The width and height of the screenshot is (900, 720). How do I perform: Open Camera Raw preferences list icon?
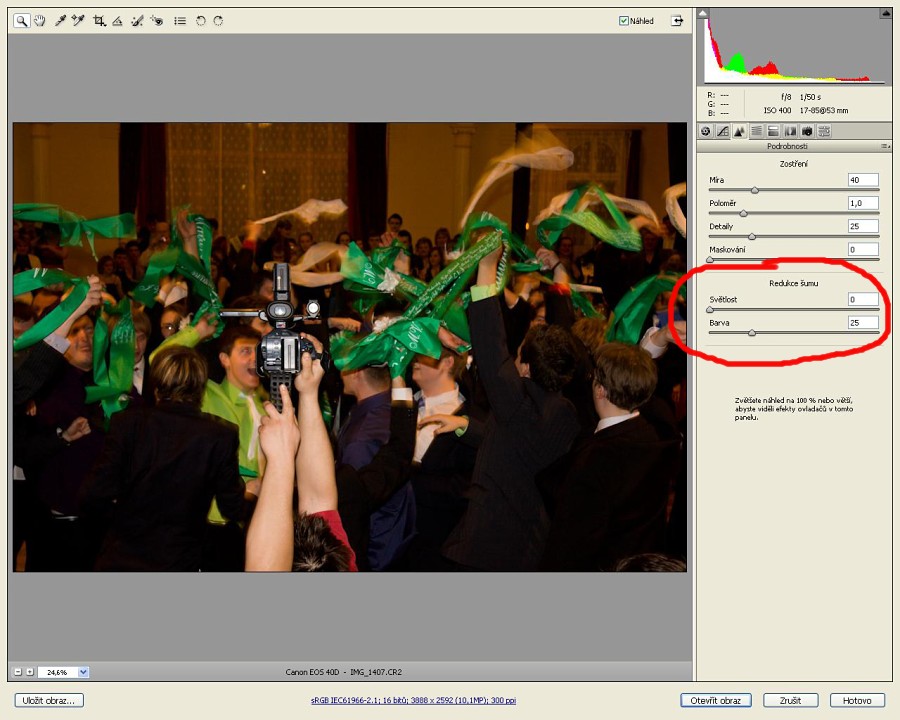pos(180,20)
